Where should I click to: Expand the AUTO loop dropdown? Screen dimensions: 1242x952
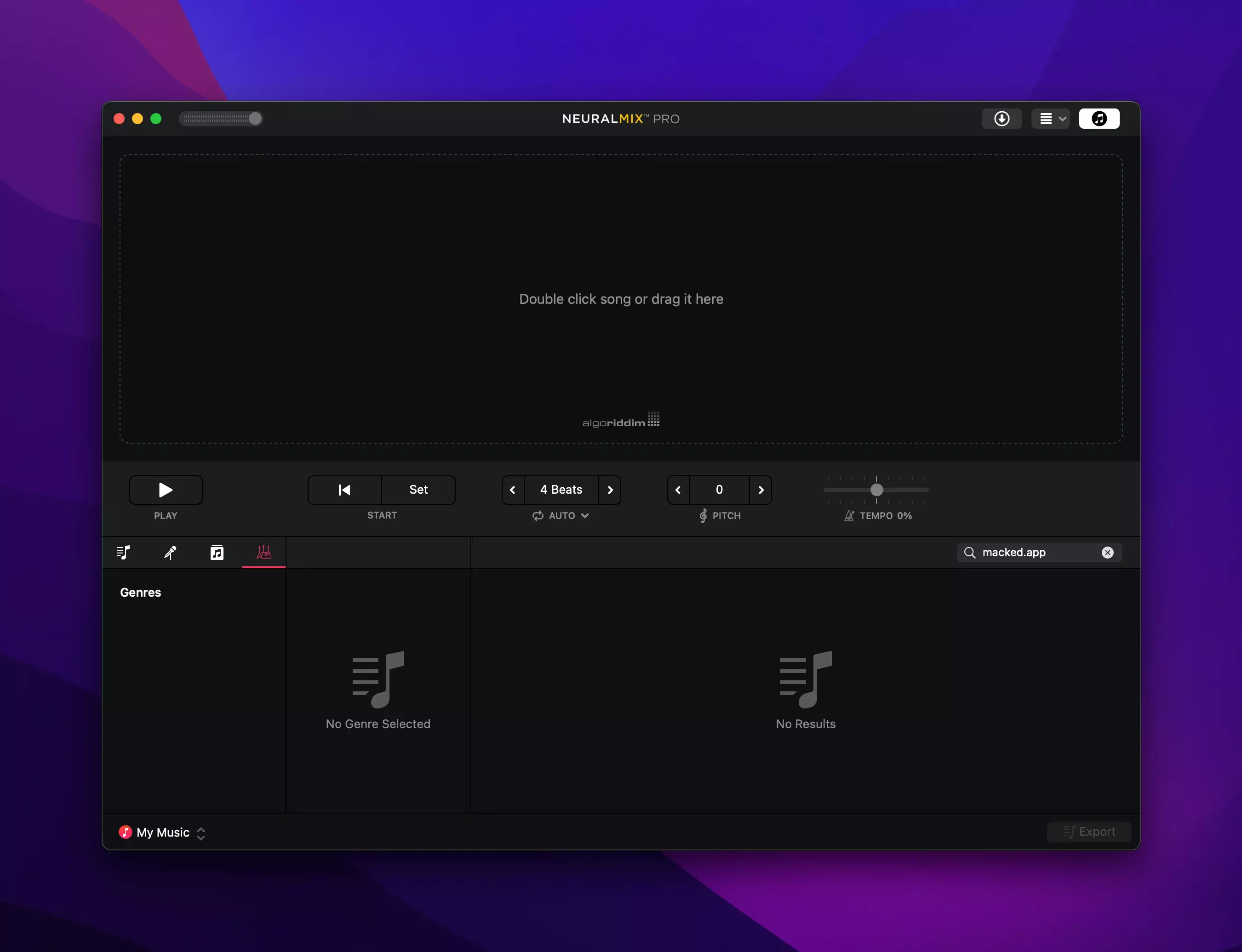[561, 516]
